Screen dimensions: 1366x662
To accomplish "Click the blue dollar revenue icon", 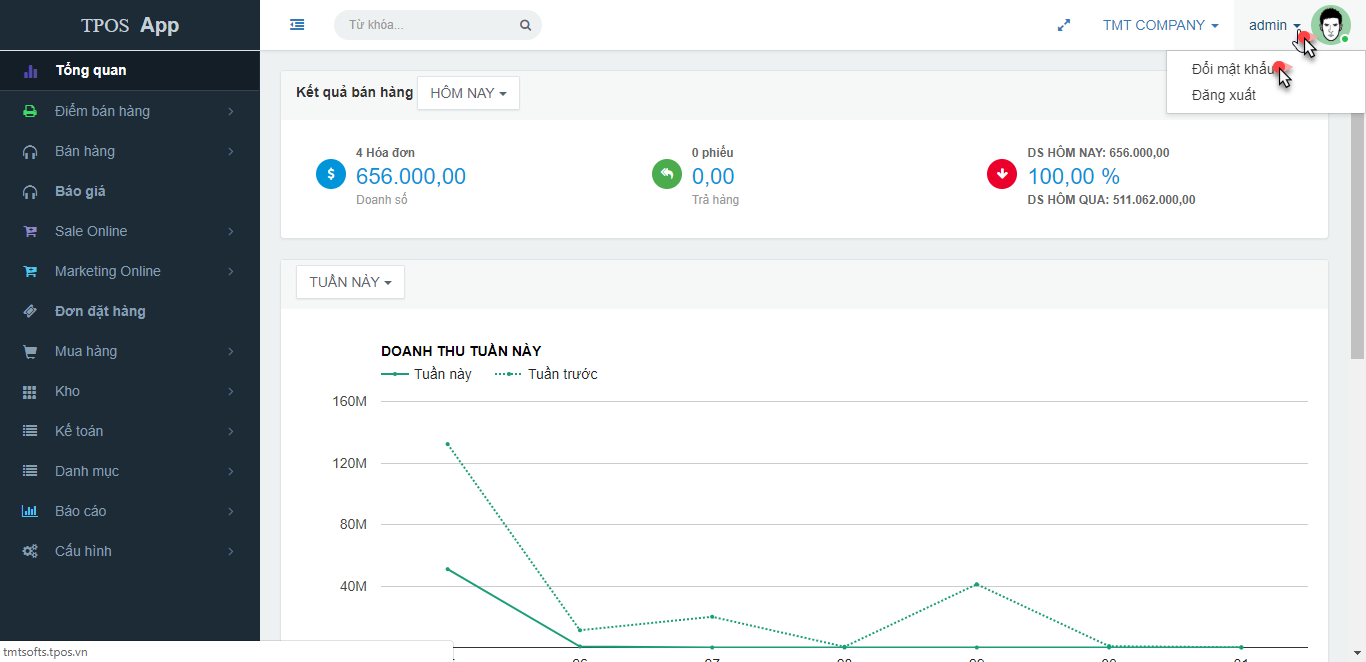I will tap(331, 174).
